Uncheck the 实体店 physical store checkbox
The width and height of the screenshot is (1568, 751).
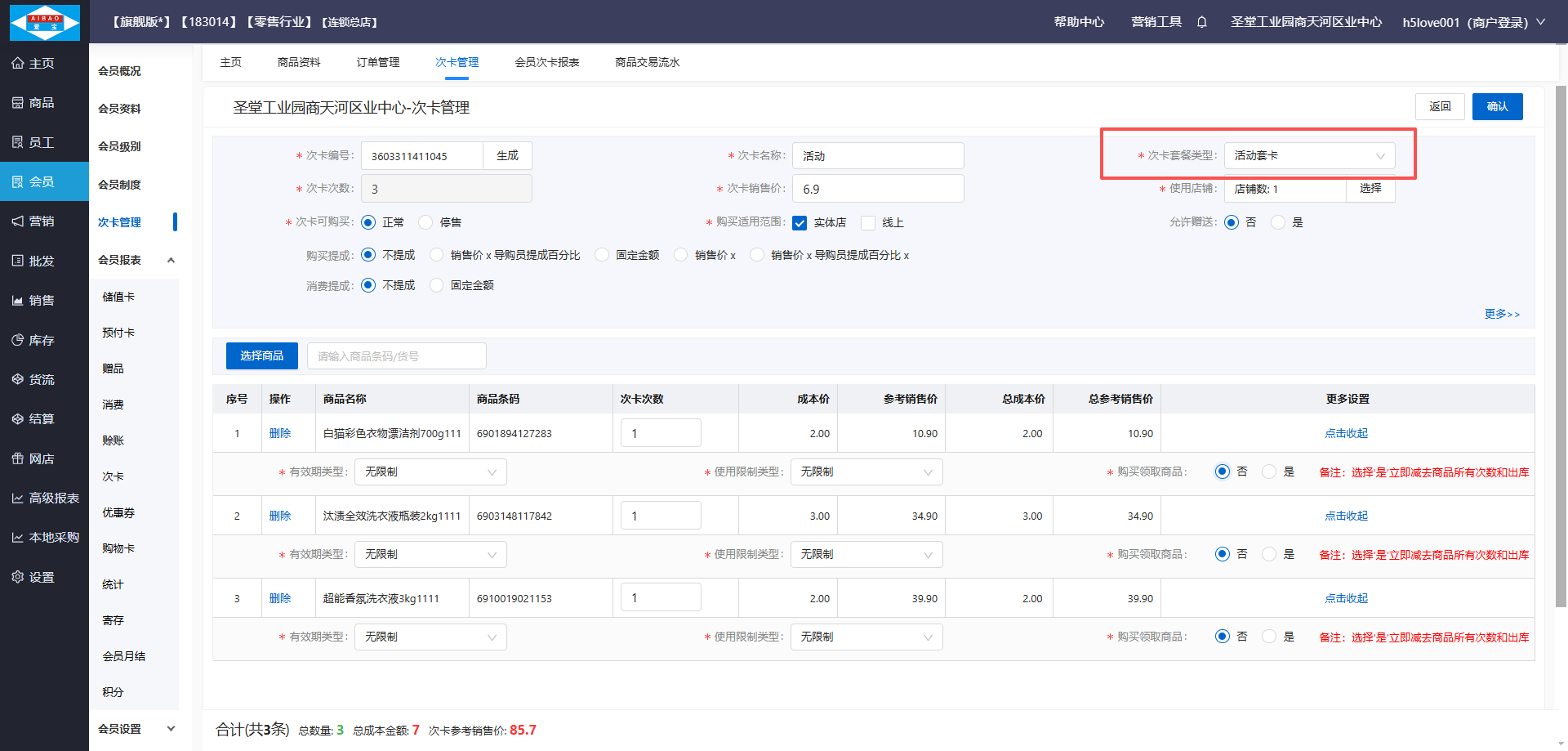point(800,223)
